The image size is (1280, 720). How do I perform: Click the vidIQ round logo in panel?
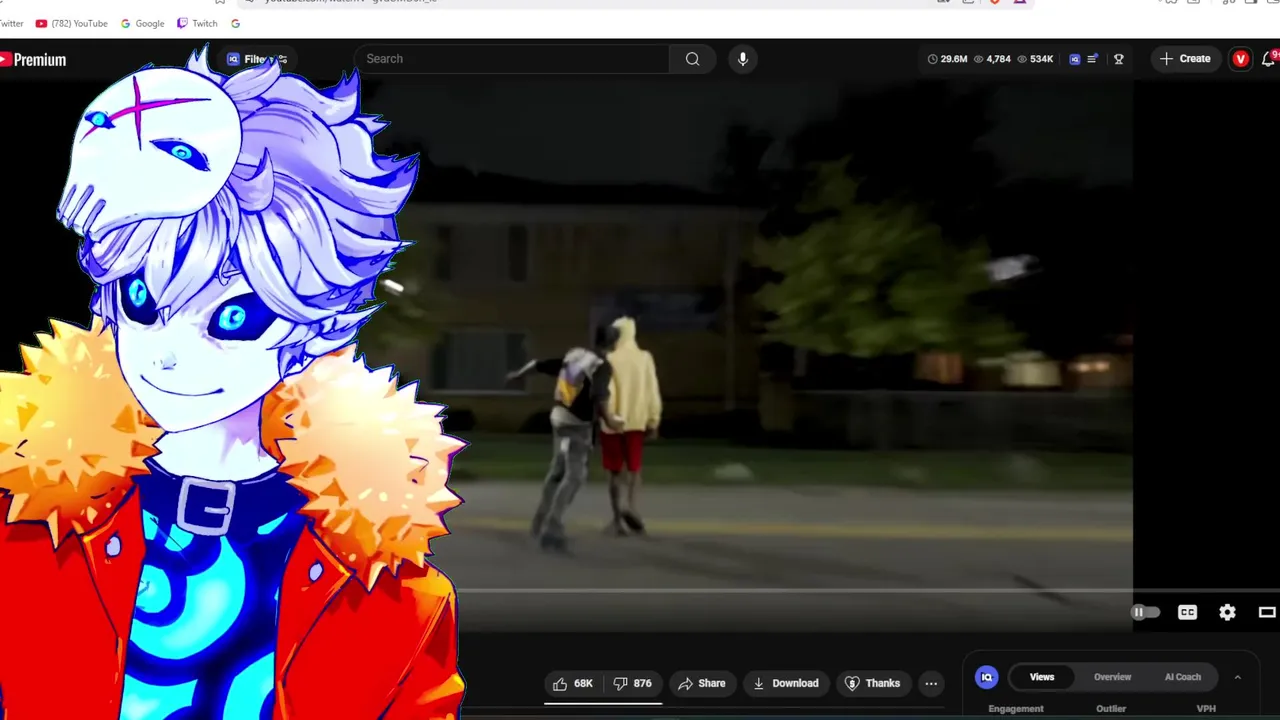986,677
